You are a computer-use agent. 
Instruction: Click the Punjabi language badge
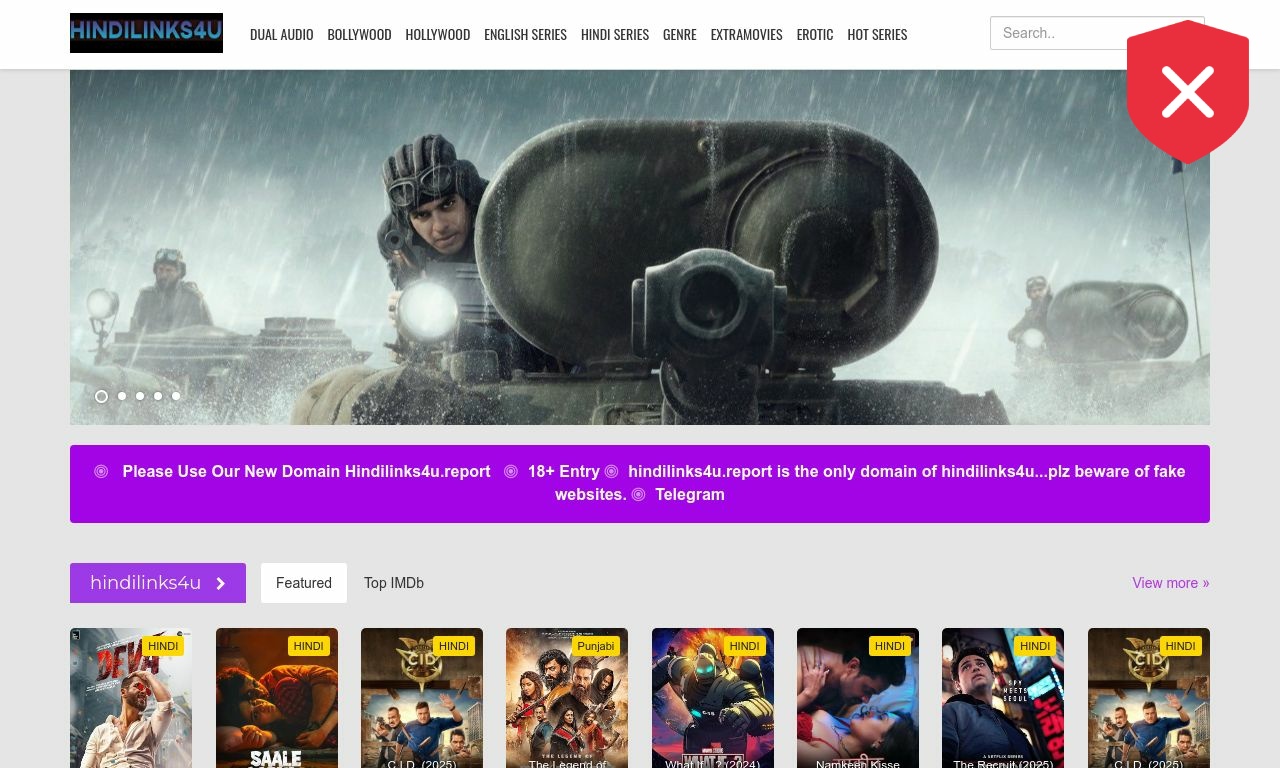[x=596, y=646]
